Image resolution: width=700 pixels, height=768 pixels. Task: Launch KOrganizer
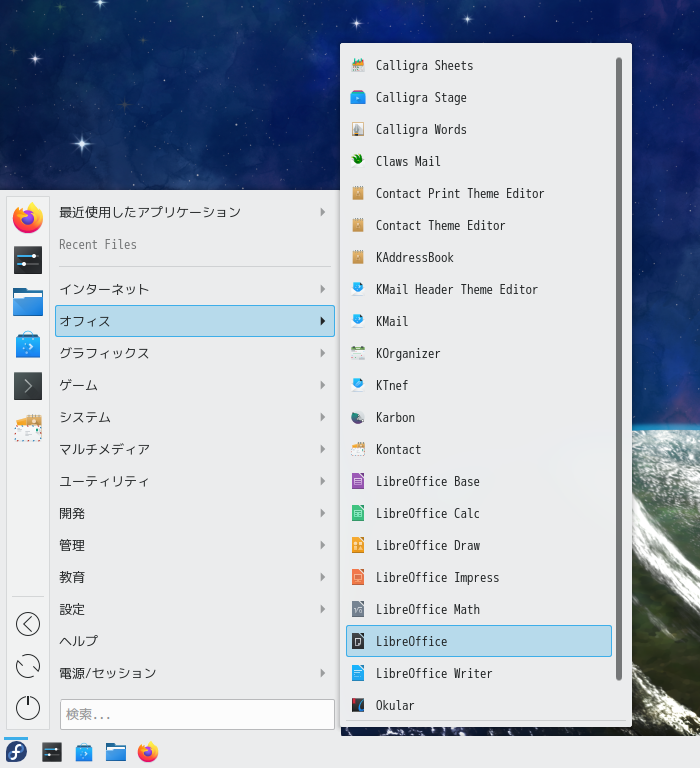click(479, 353)
